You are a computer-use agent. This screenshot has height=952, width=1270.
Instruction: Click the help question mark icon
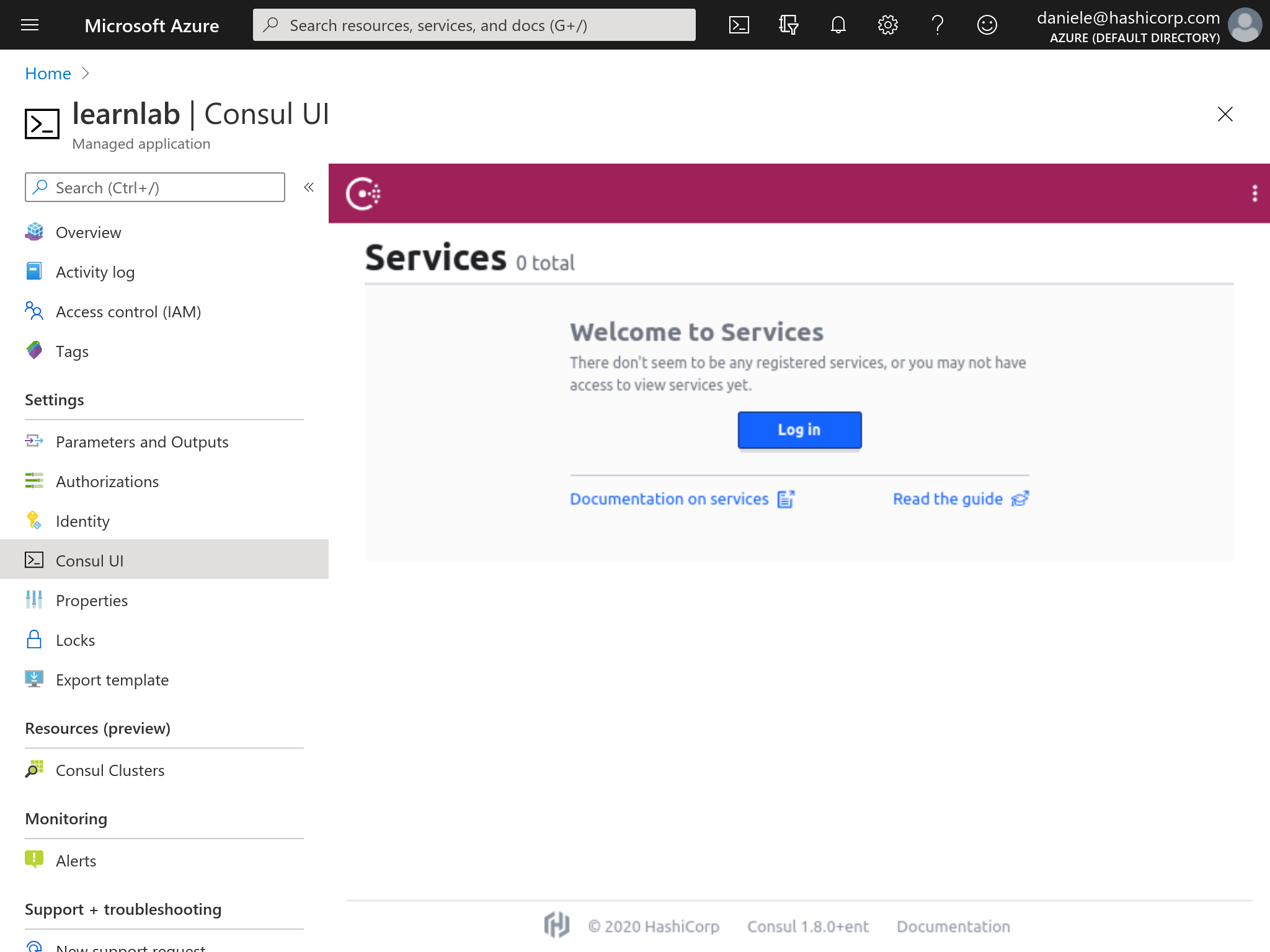pyautogui.click(x=937, y=25)
